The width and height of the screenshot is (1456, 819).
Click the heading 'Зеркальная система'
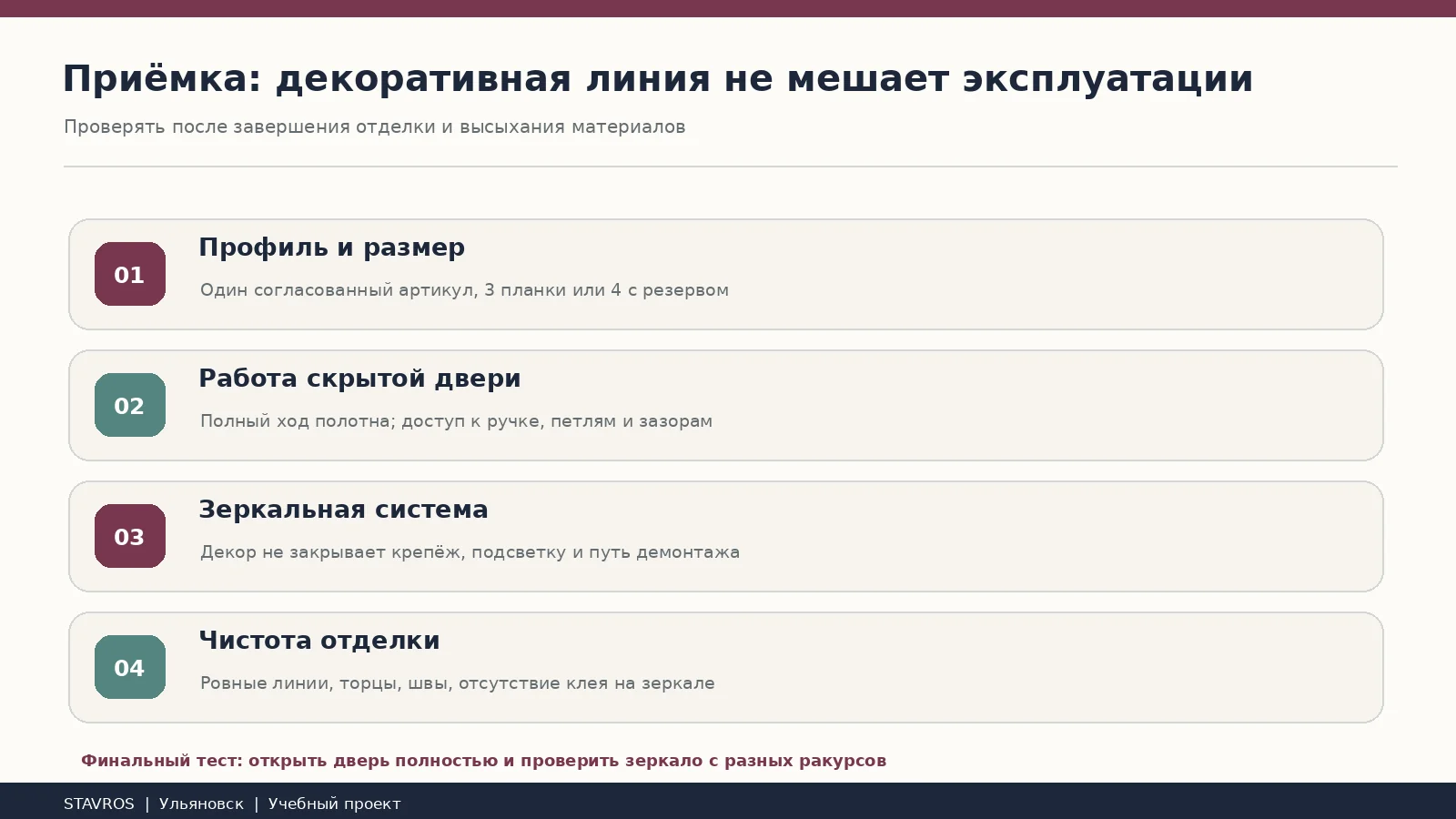pyautogui.click(x=344, y=510)
